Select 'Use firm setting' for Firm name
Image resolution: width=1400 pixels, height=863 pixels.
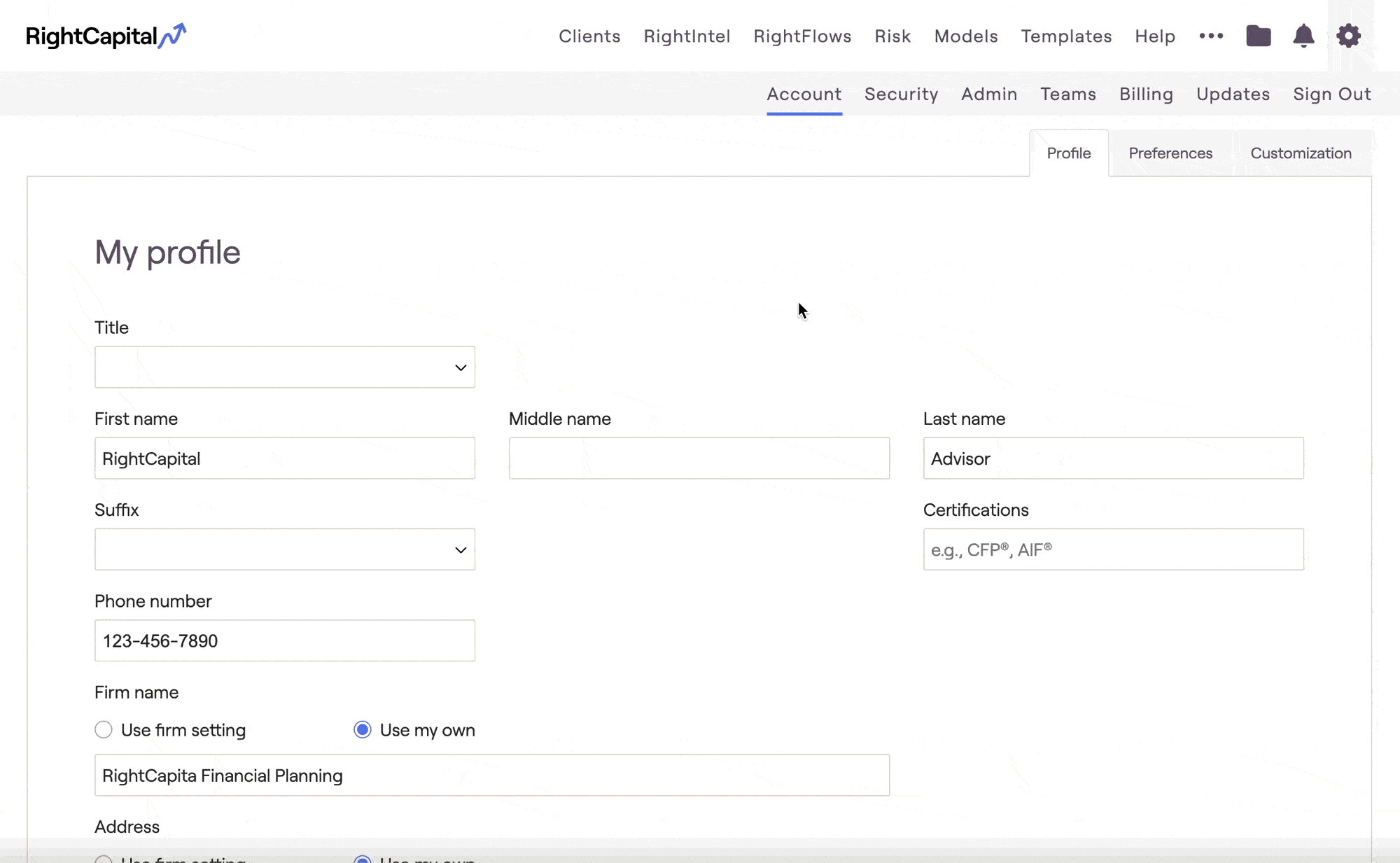coord(104,730)
